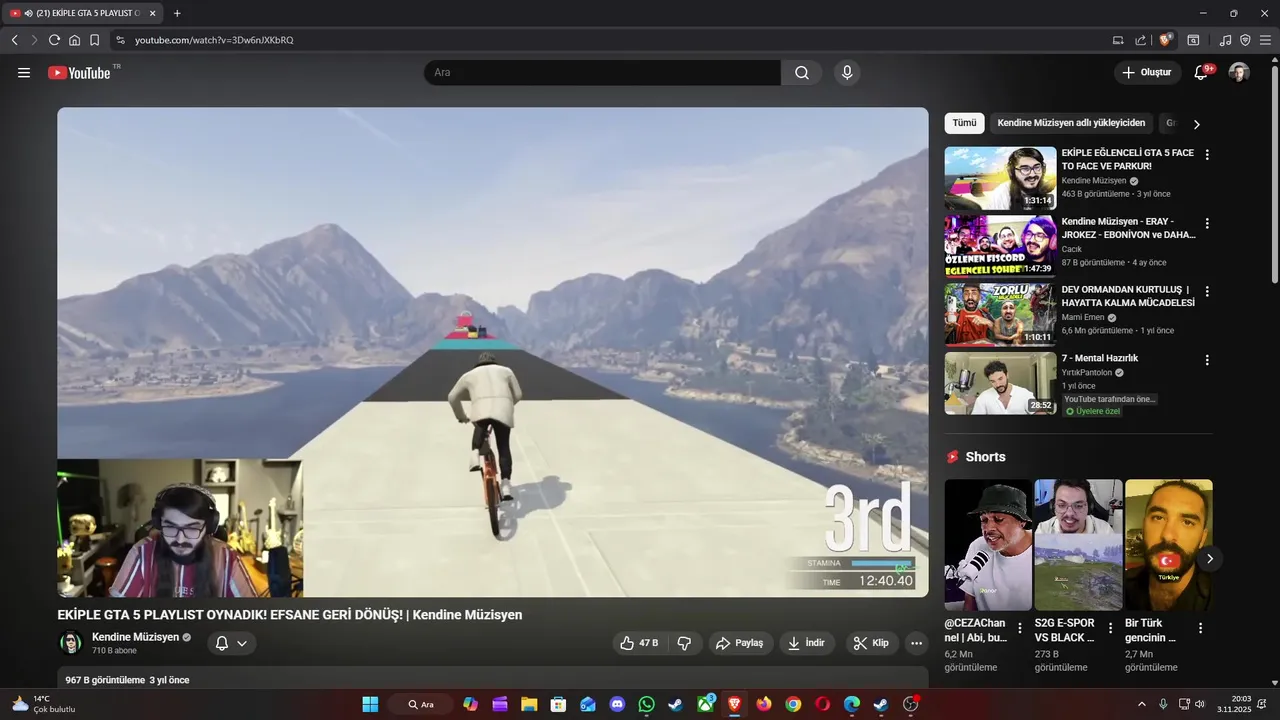
Task: Click the search magnifier button
Action: (802, 73)
